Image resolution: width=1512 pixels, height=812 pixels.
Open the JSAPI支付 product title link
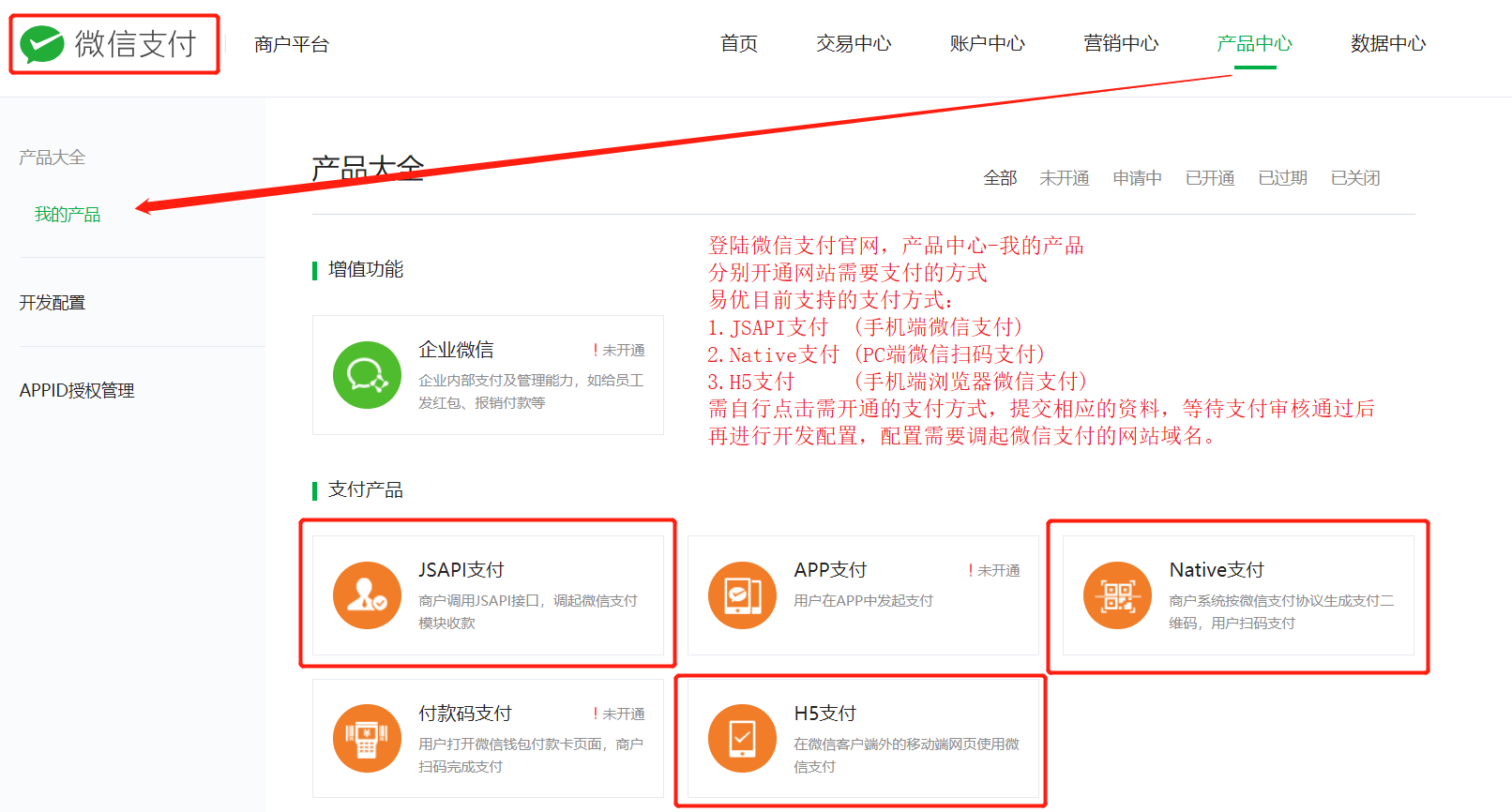[461, 570]
